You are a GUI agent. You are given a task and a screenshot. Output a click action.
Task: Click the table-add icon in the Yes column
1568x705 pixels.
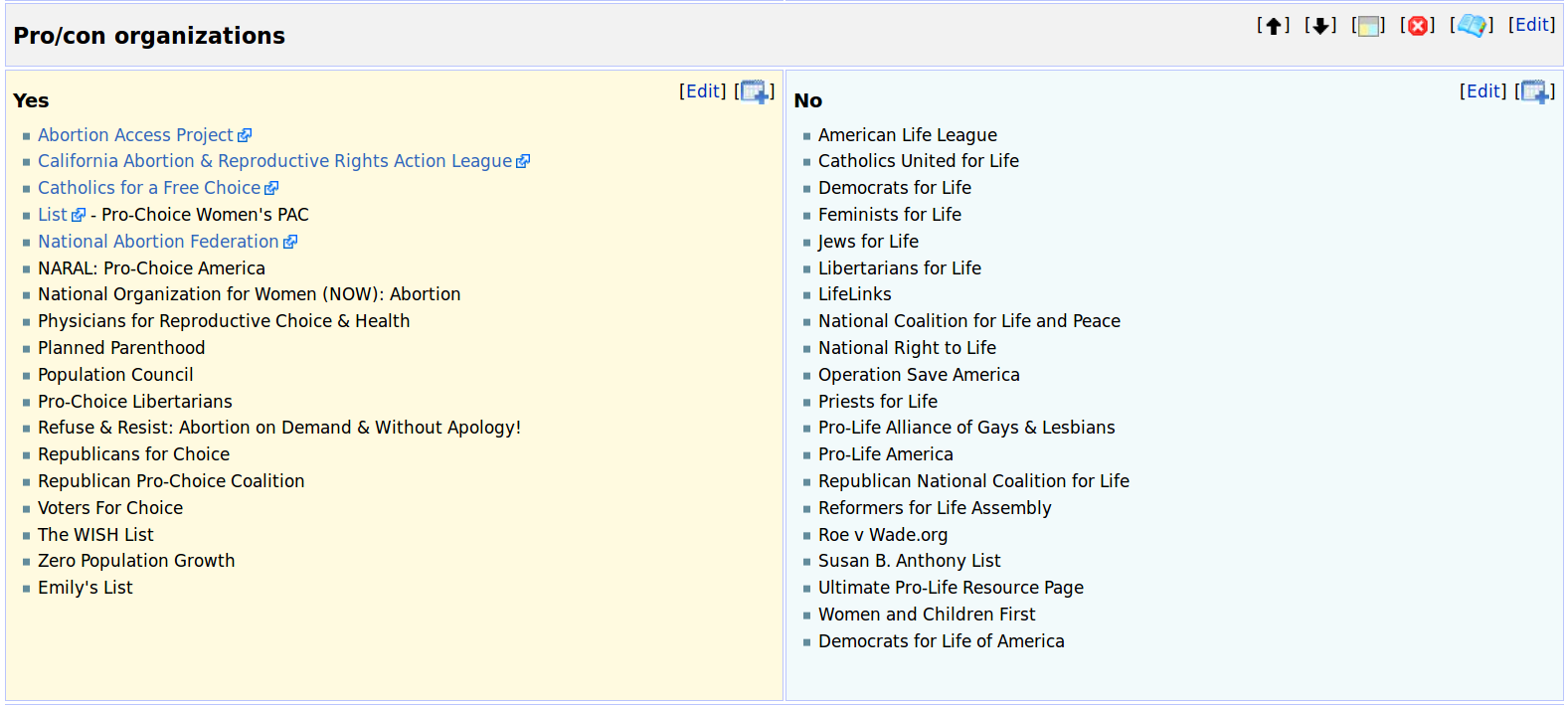(755, 91)
